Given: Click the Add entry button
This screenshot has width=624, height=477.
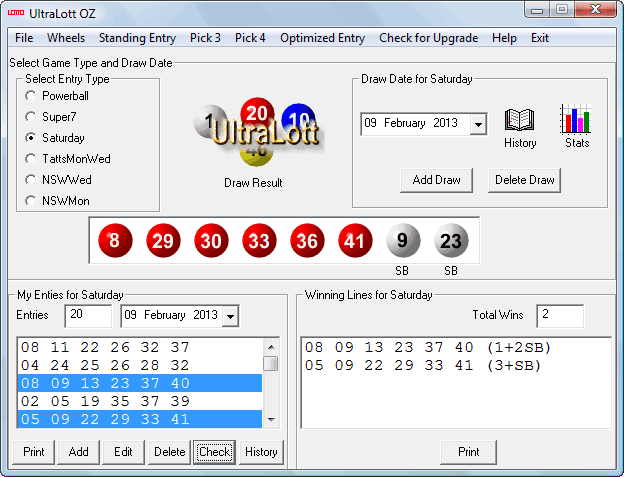Looking at the screenshot, I should (x=78, y=452).
